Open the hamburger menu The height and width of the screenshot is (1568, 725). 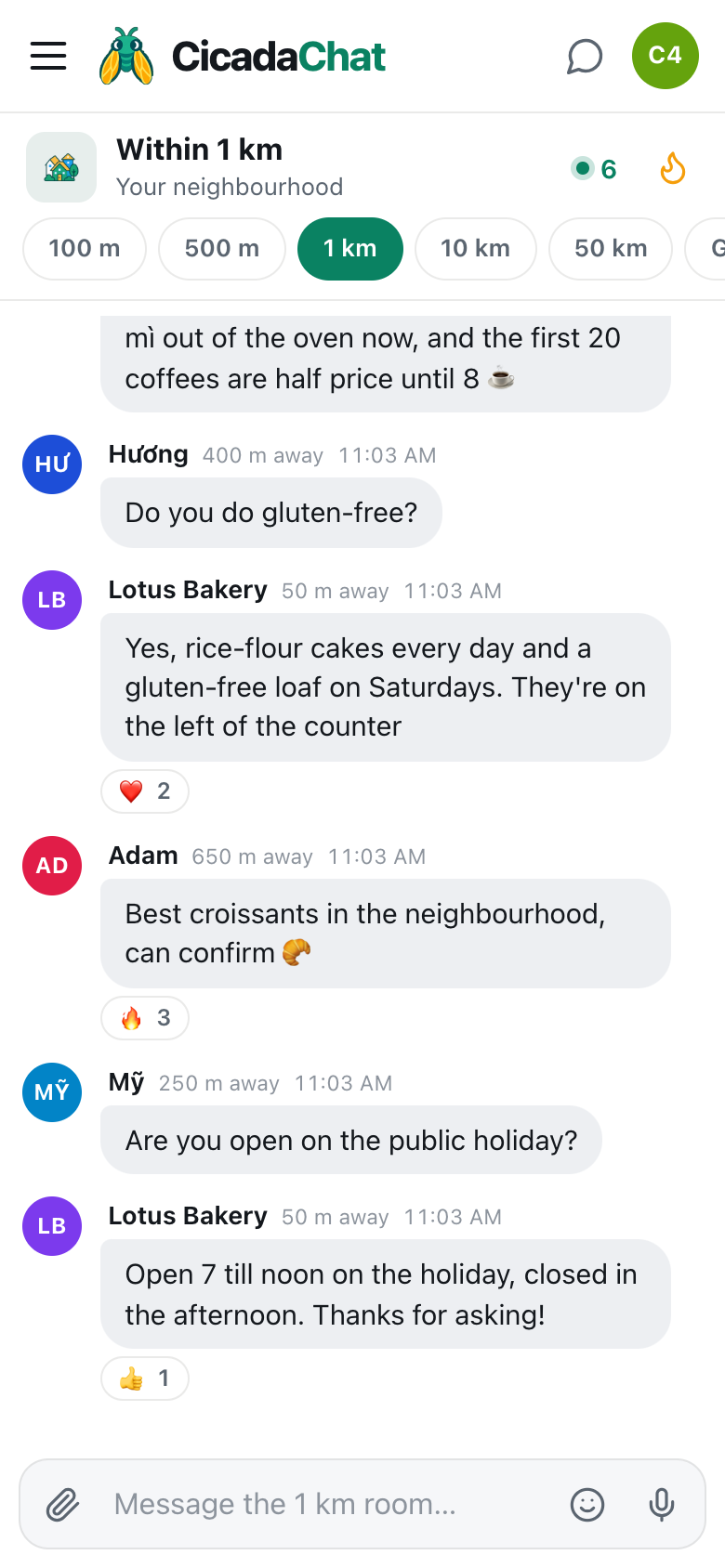[48, 56]
